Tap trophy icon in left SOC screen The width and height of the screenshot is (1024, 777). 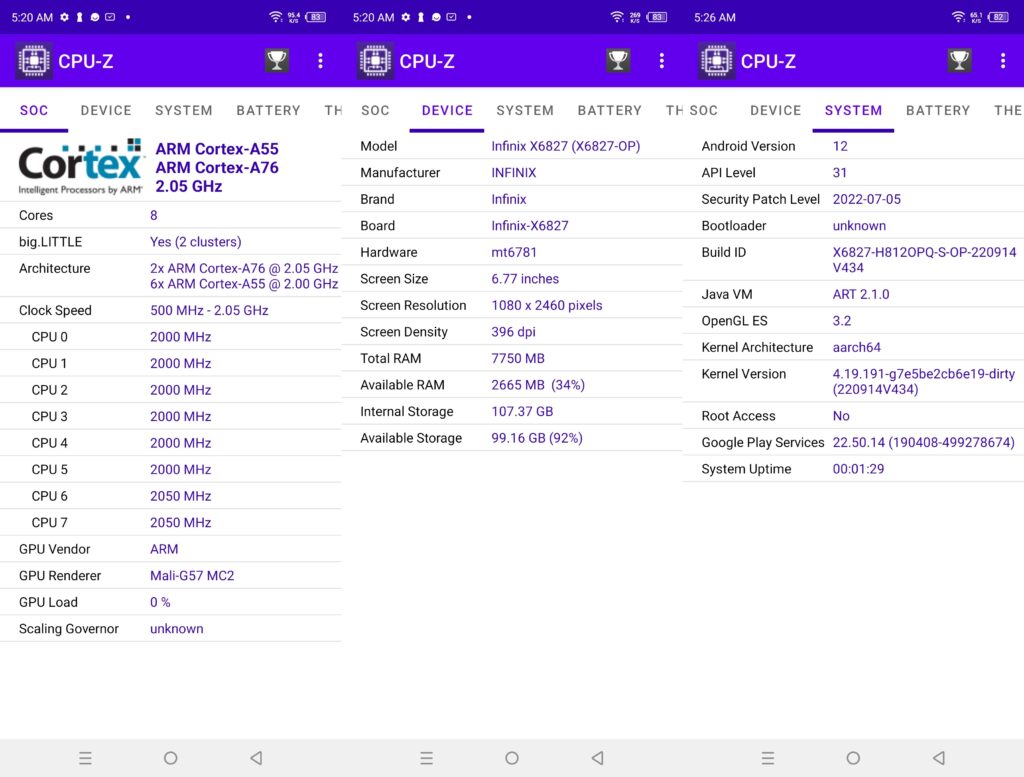click(x=277, y=61)
